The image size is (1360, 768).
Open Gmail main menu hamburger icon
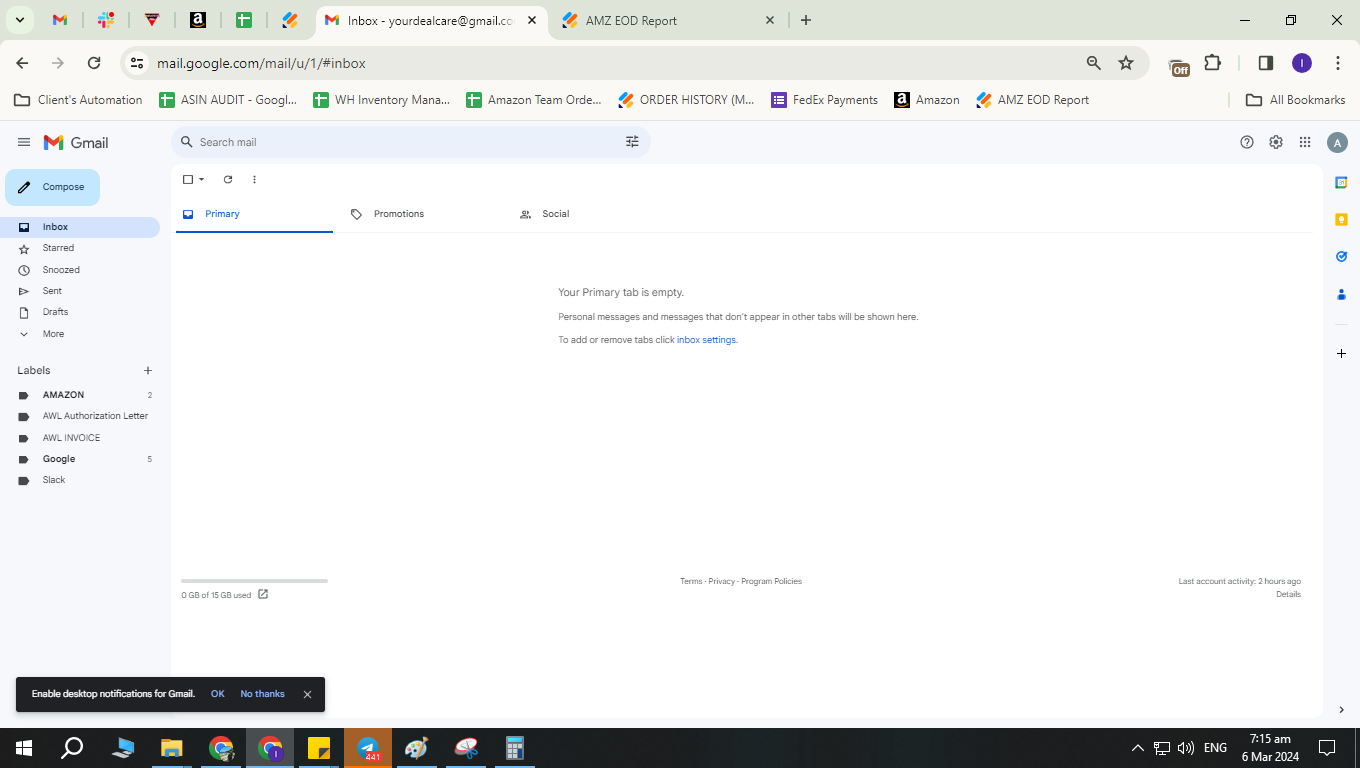tap(24, 143)
